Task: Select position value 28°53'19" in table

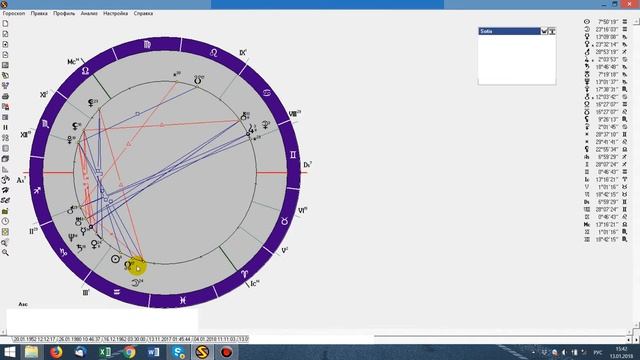Action: coord(607,52)
